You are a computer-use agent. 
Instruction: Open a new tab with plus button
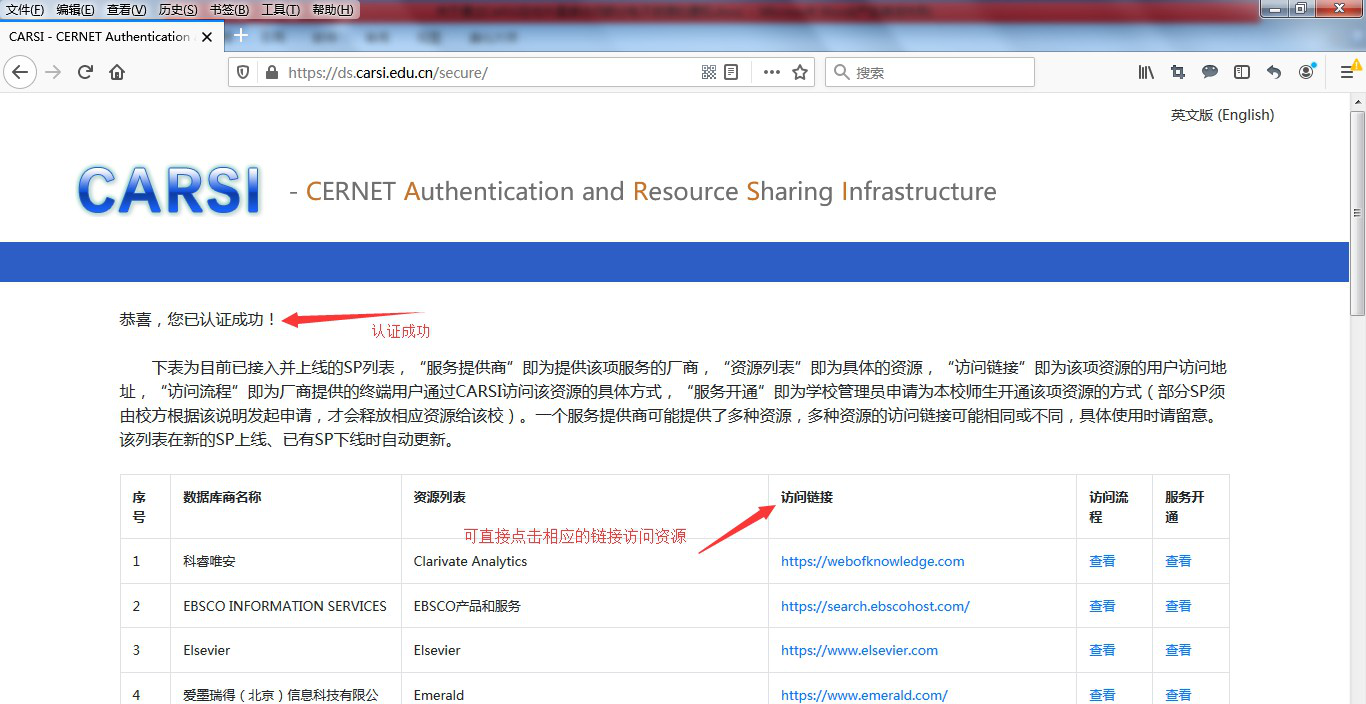coord(240,36)
